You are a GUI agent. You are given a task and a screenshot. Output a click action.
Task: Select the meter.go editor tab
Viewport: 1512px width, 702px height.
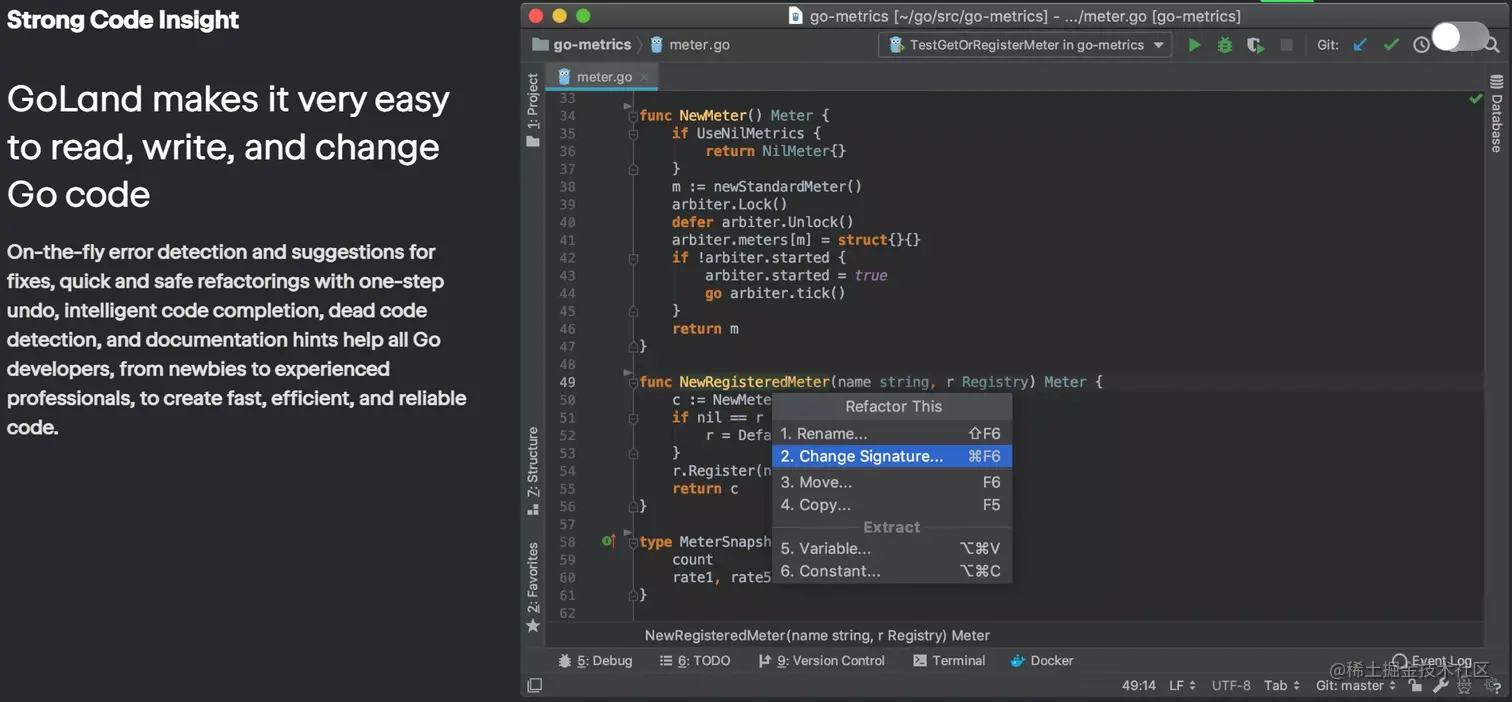(604, 77)
